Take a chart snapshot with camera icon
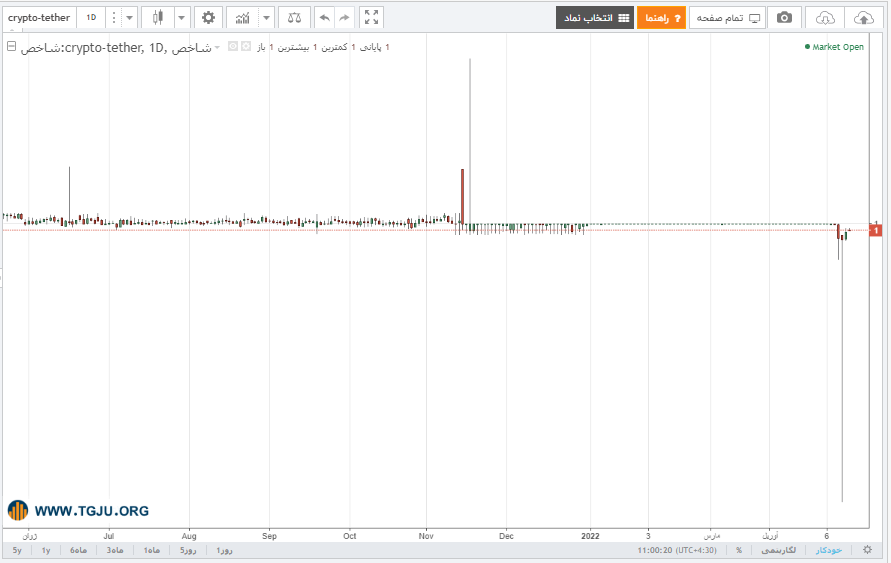891x563 pixels. pyautogui.click(x=784, y=18)
